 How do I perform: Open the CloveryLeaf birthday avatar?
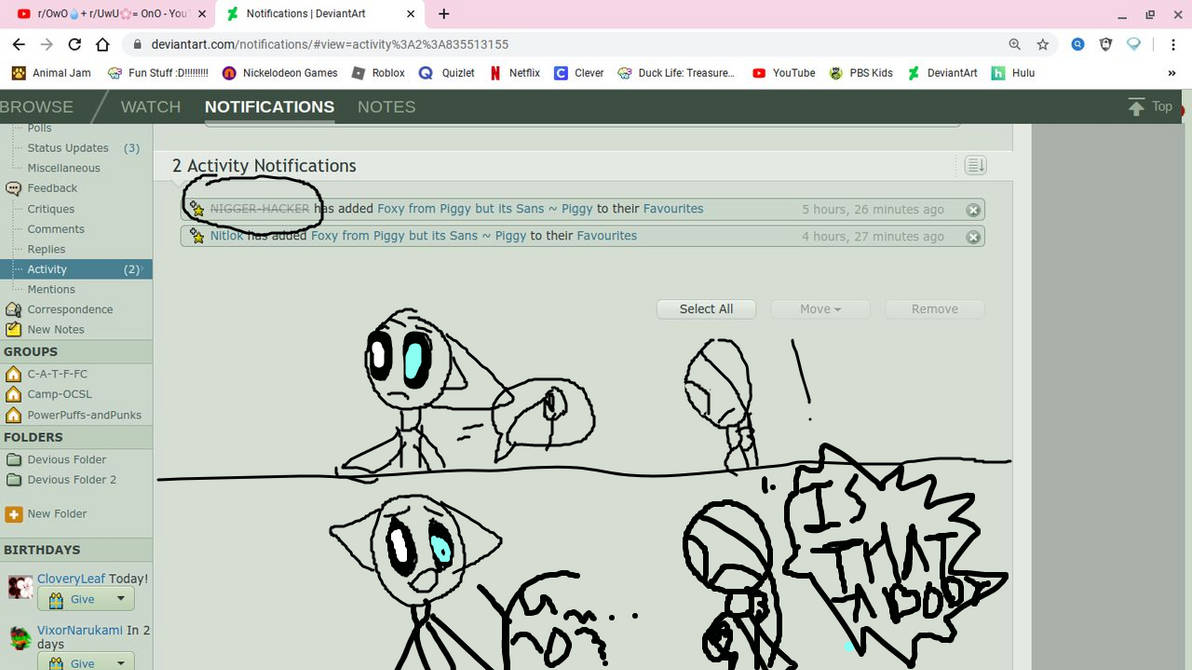coord(20,587)
